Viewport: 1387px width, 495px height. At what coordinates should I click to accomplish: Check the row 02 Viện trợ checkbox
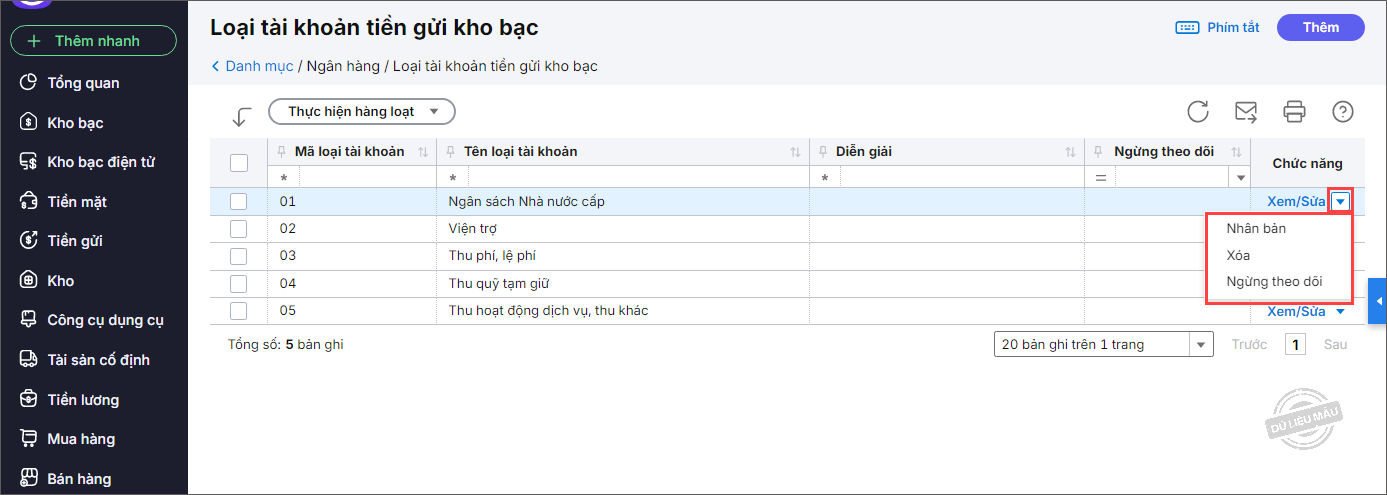239,229
